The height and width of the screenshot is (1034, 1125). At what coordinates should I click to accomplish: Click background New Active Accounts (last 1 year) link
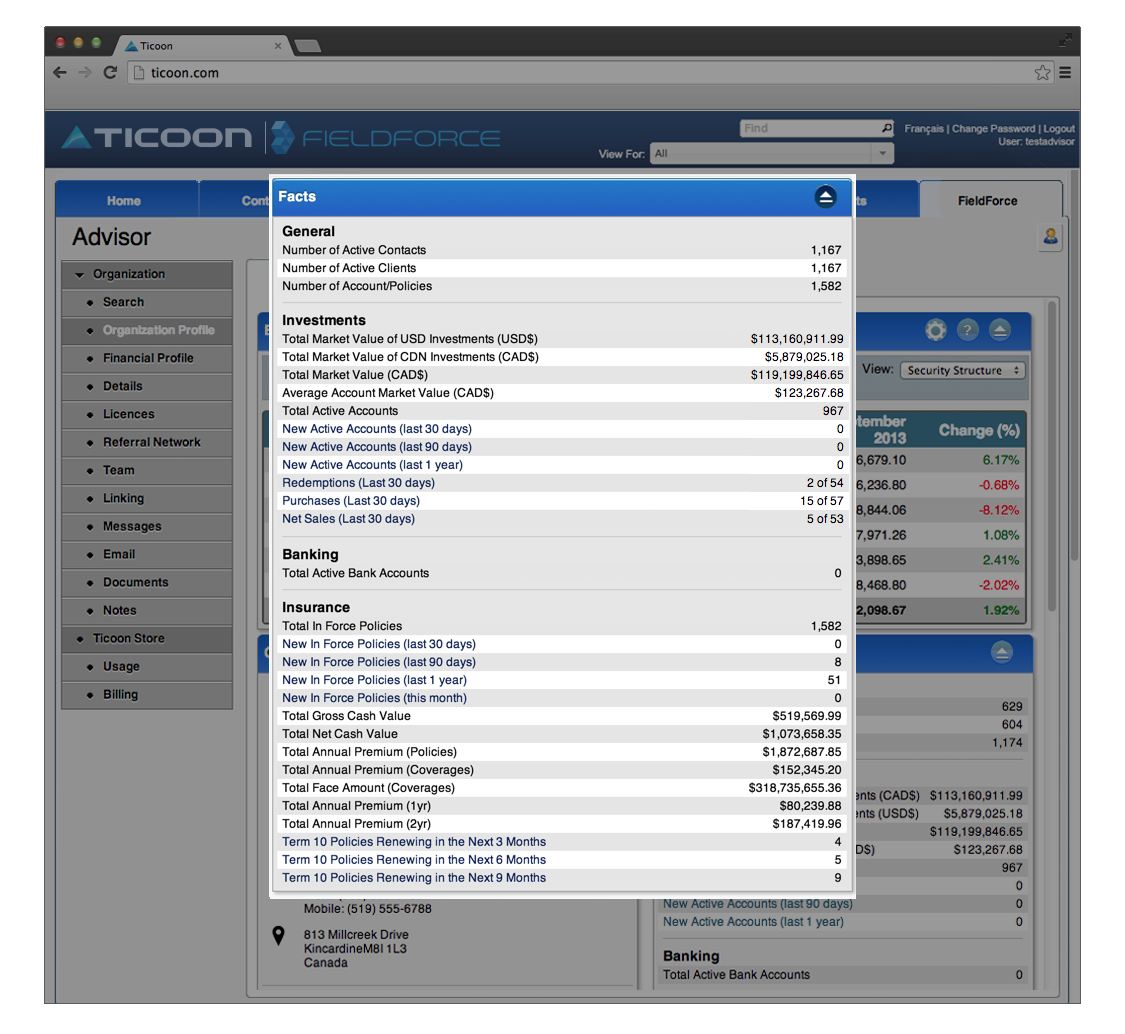(753, 922)
